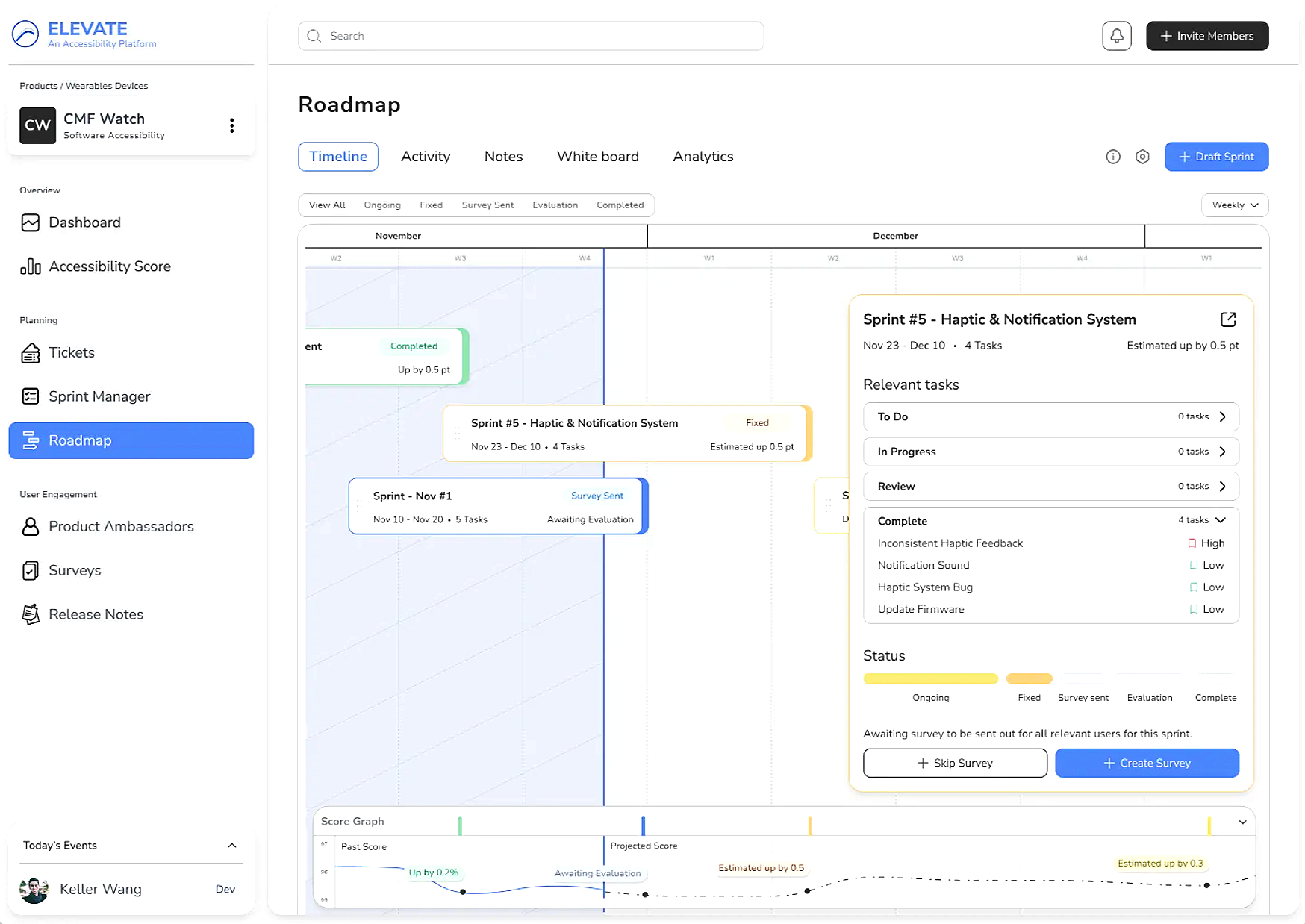Click the Search input field
Viewport: 1305px width, 924px height.
(531, 36)
